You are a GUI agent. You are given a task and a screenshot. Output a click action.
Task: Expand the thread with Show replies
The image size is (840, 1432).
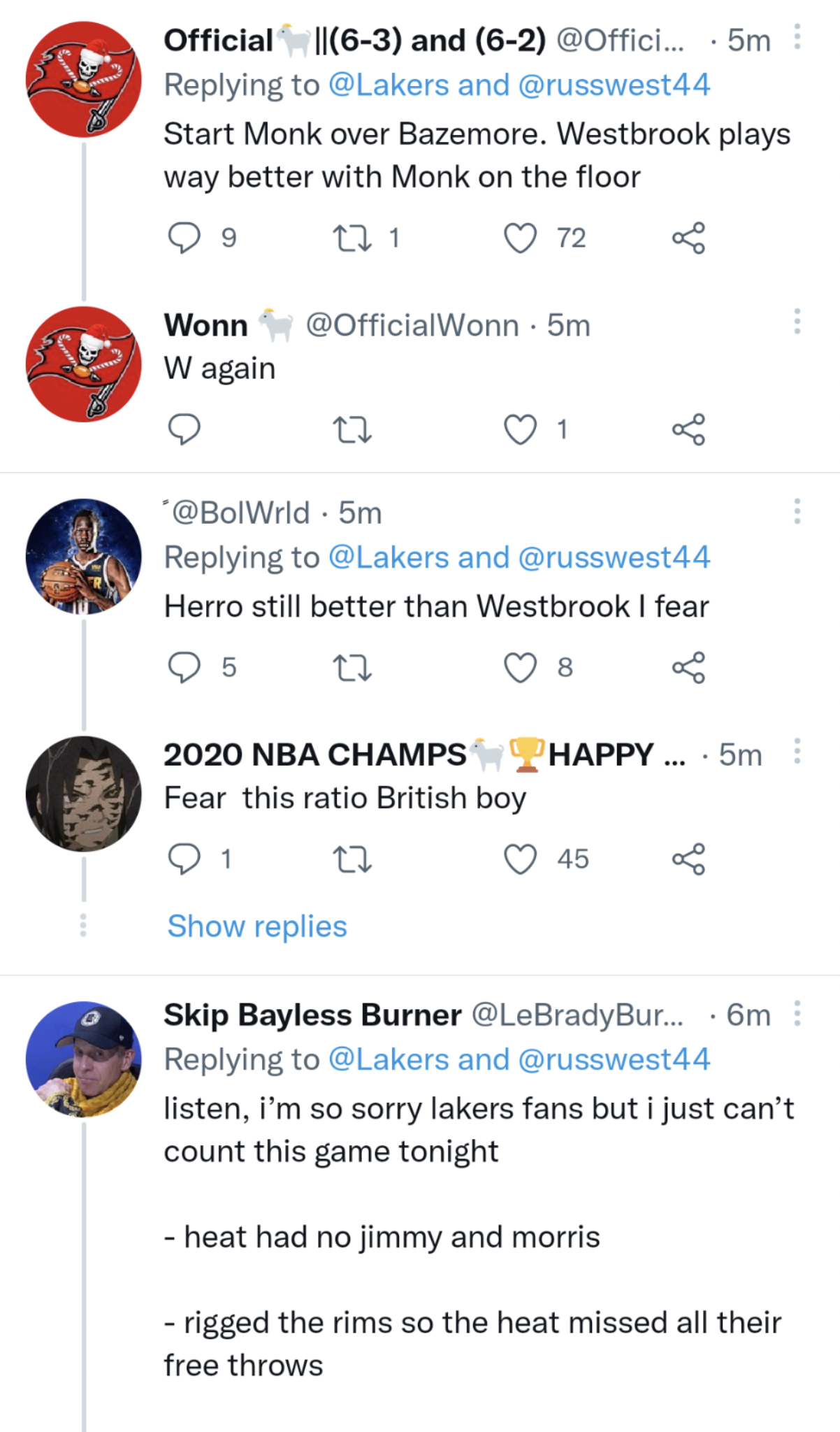pyautogui.click(x=257, y=926)
